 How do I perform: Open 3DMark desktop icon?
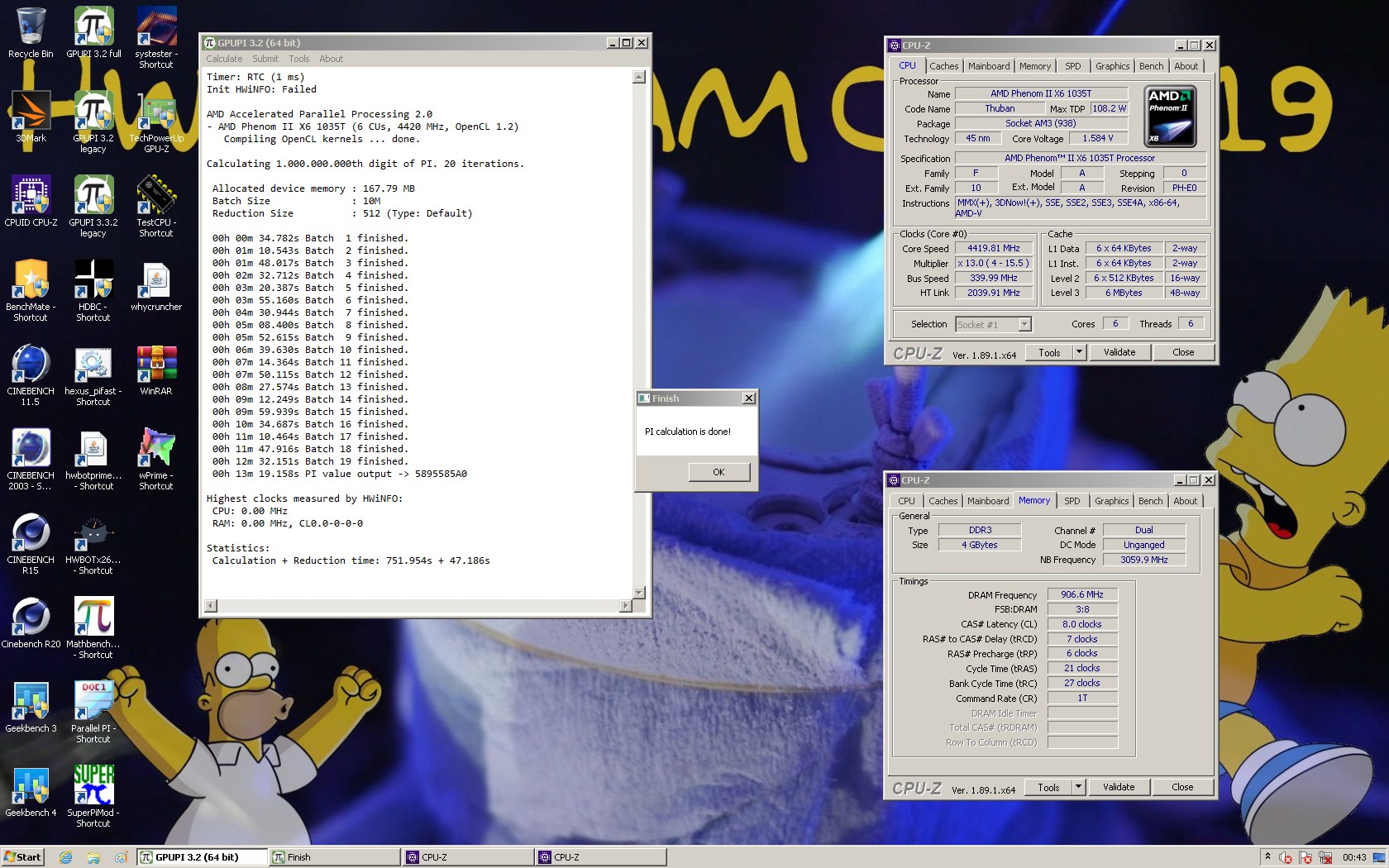[31, 117]
